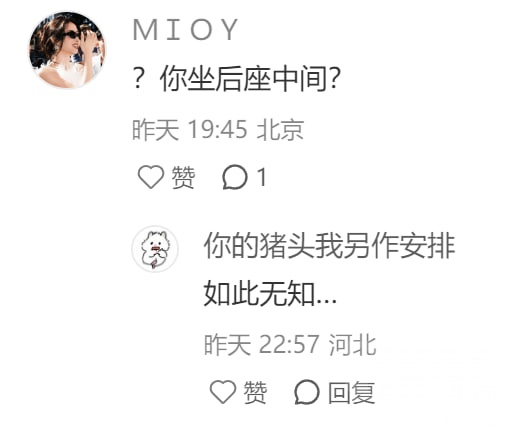Open MIOY's profile picture

tap(67, 50)
